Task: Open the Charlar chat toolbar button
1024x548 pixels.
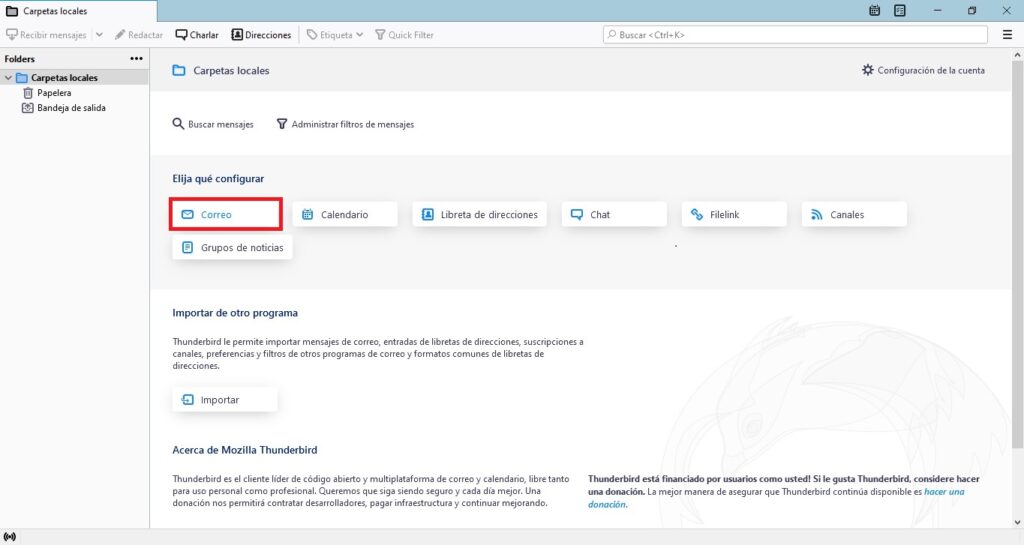Action: (x=197, y=35)
